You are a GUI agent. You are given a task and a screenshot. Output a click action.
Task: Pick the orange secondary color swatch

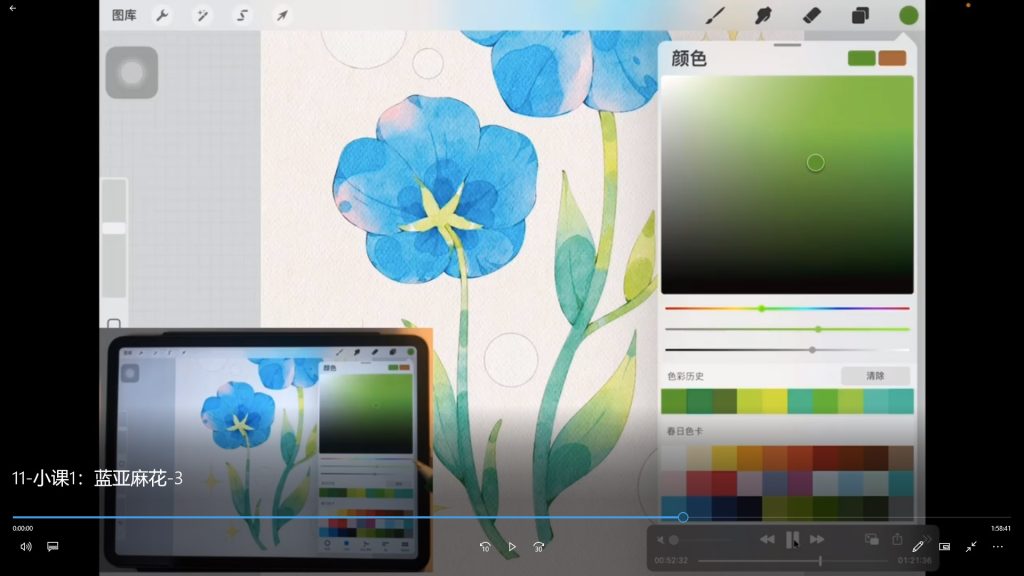(x=892, y=58)
